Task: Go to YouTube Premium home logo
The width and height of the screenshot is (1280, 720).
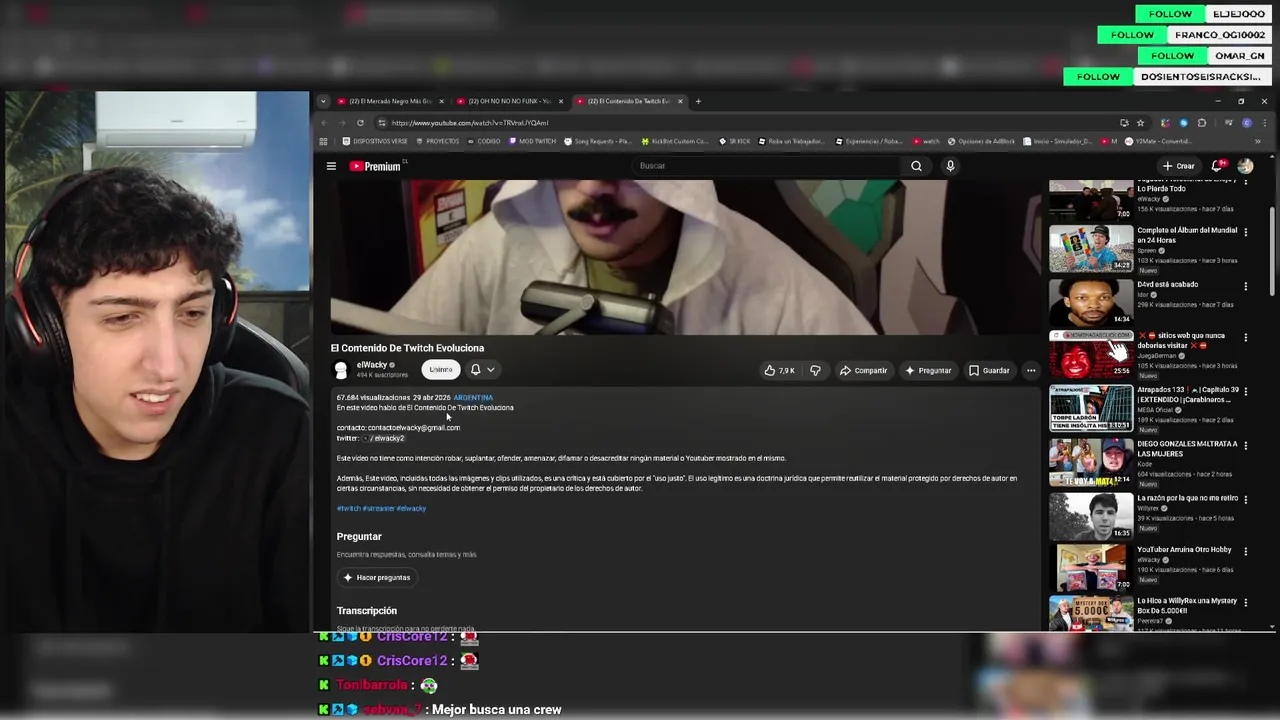Action: pyautogui.click(x=375, y=166)
